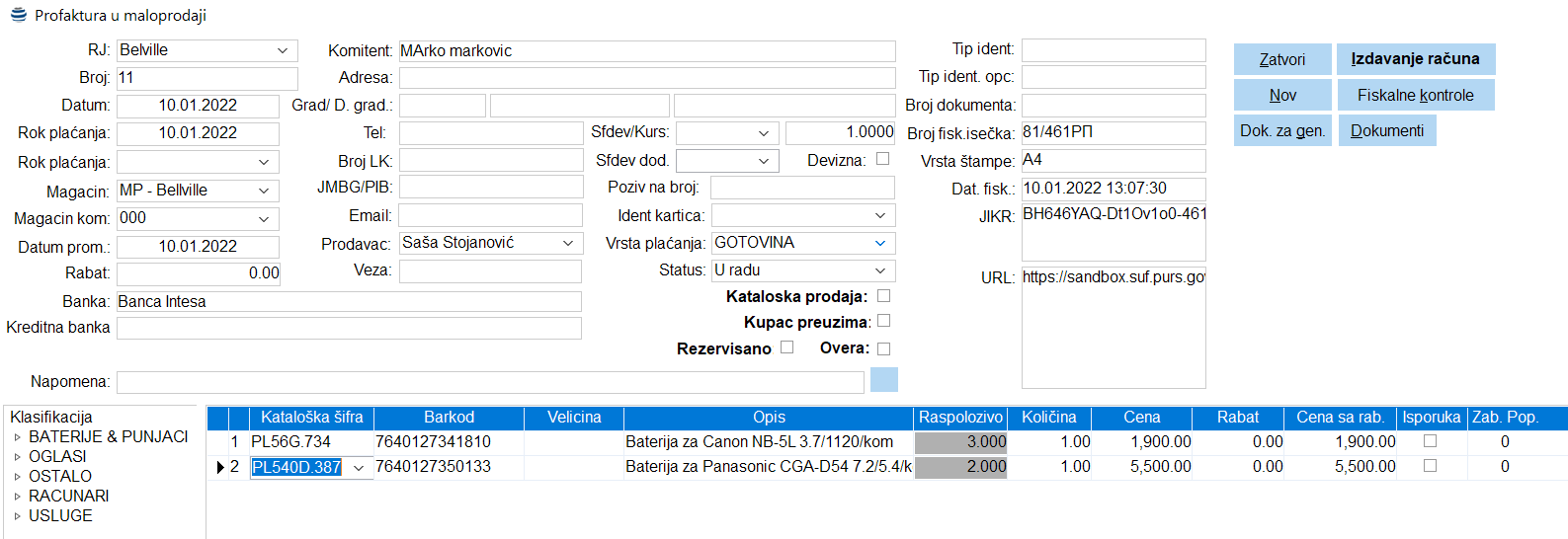Sort by the Opis column header
Image resolution: width=1568 pixels, height=539 pixels.
click(x=769, y=418)
